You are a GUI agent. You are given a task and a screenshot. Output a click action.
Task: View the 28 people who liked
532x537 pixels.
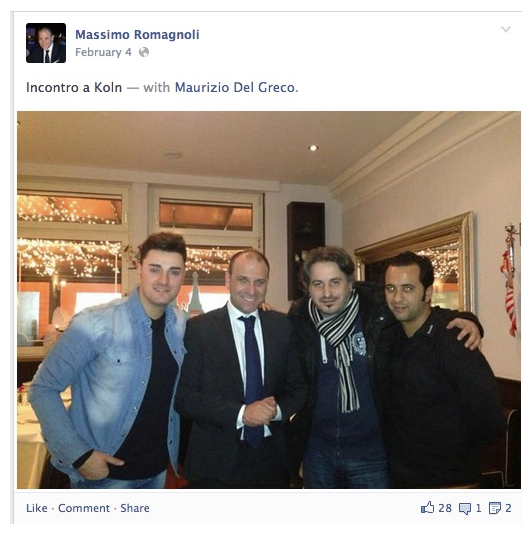click(x=445, y=508)
